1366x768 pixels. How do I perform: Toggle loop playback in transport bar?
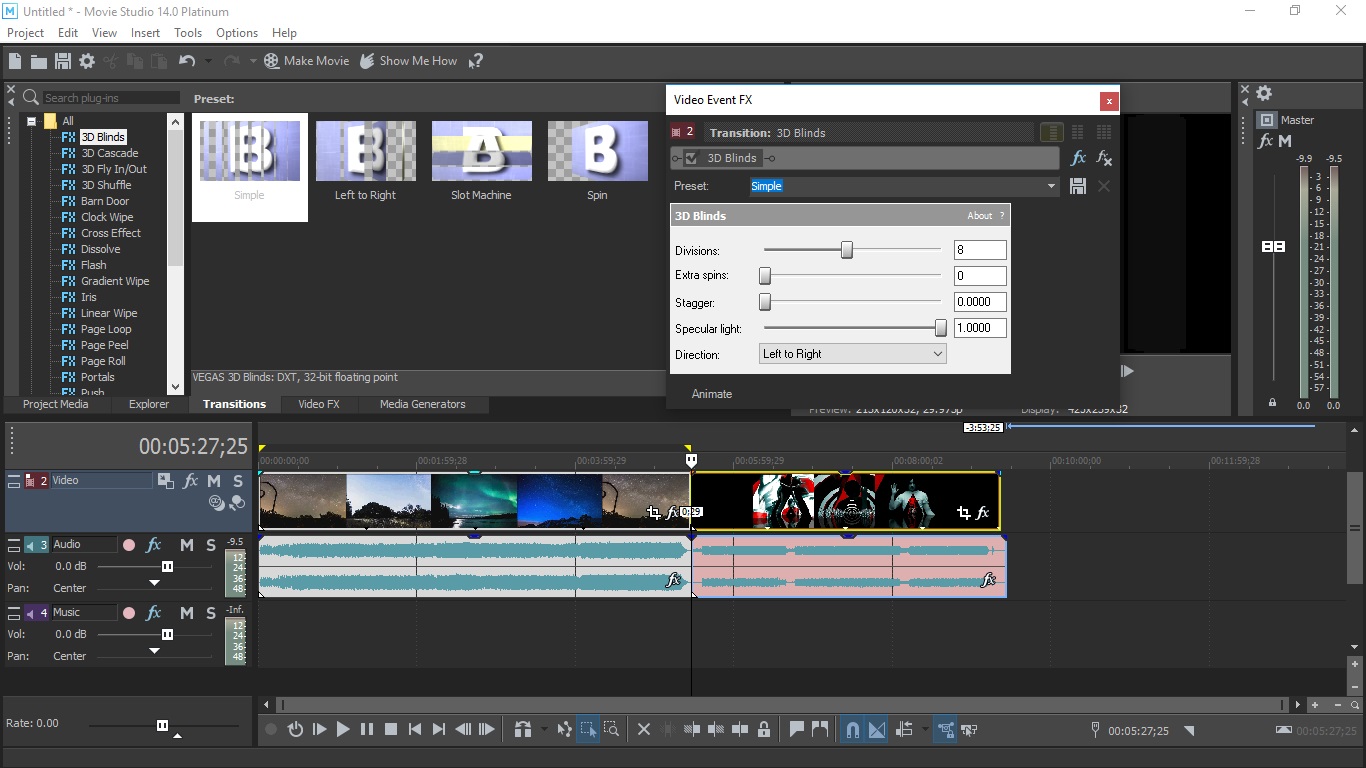pyautogui.click(x=295, y=730)
